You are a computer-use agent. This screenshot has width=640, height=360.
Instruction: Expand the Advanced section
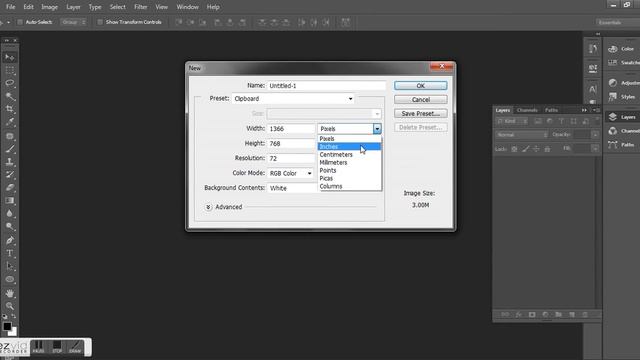click(x=208, y=207)
